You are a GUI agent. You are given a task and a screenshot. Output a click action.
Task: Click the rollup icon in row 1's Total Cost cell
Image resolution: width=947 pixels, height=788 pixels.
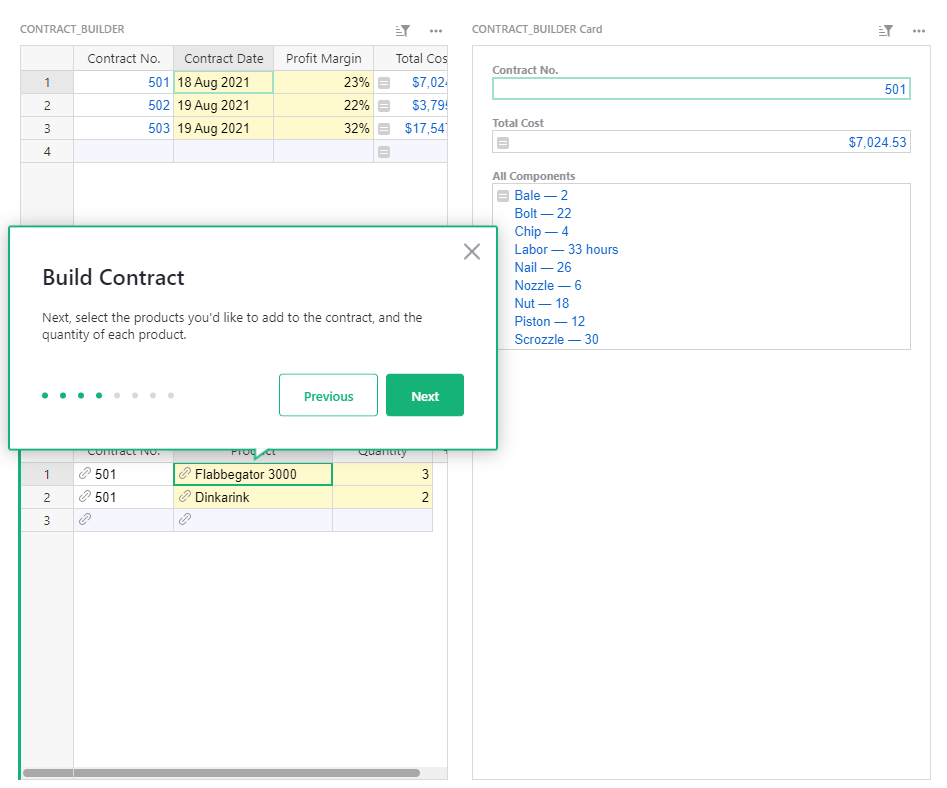[x=382, y=82]
